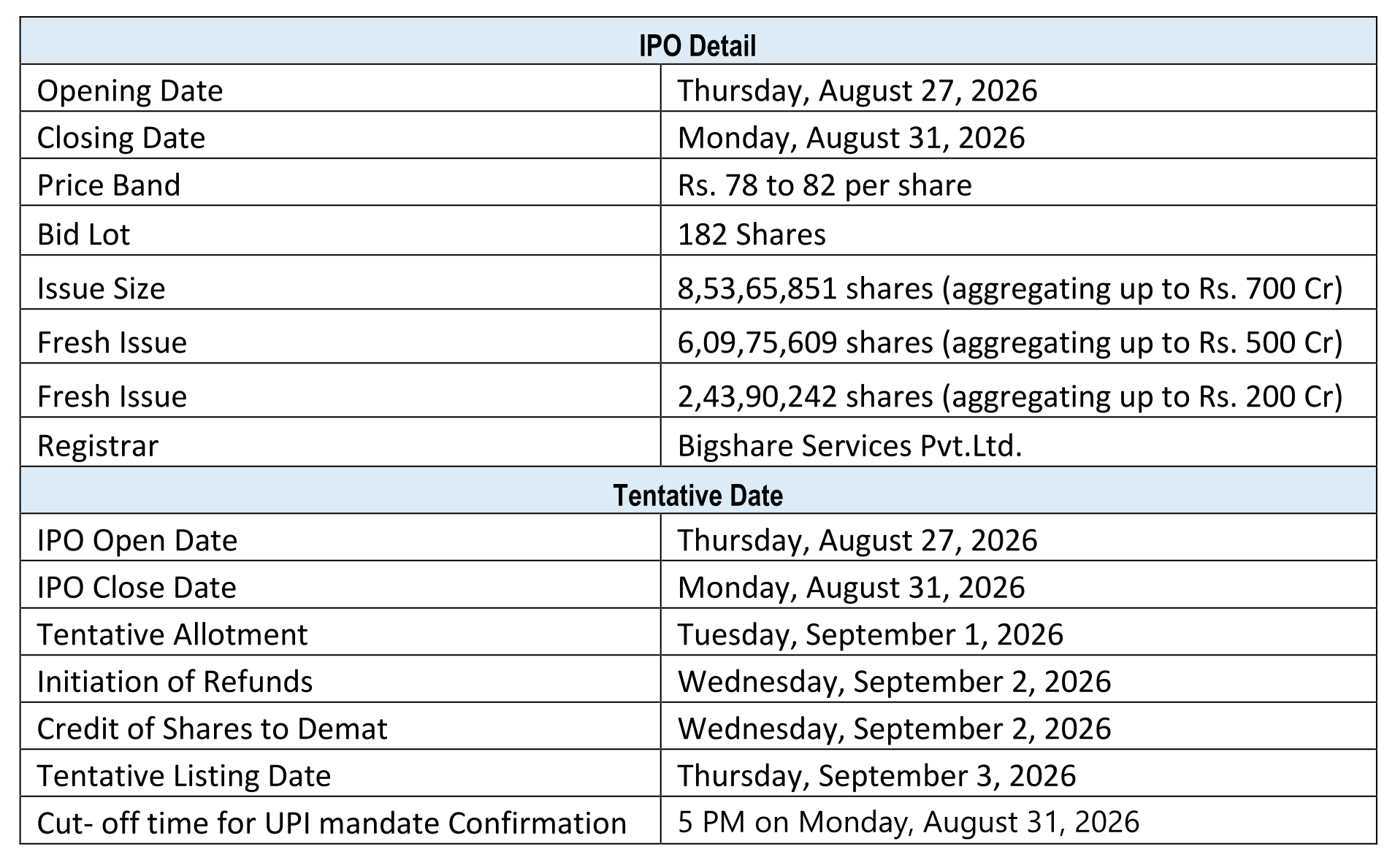Click the Registrar label cell
The height and width of the screenshot is (868, 1395).
340,442
